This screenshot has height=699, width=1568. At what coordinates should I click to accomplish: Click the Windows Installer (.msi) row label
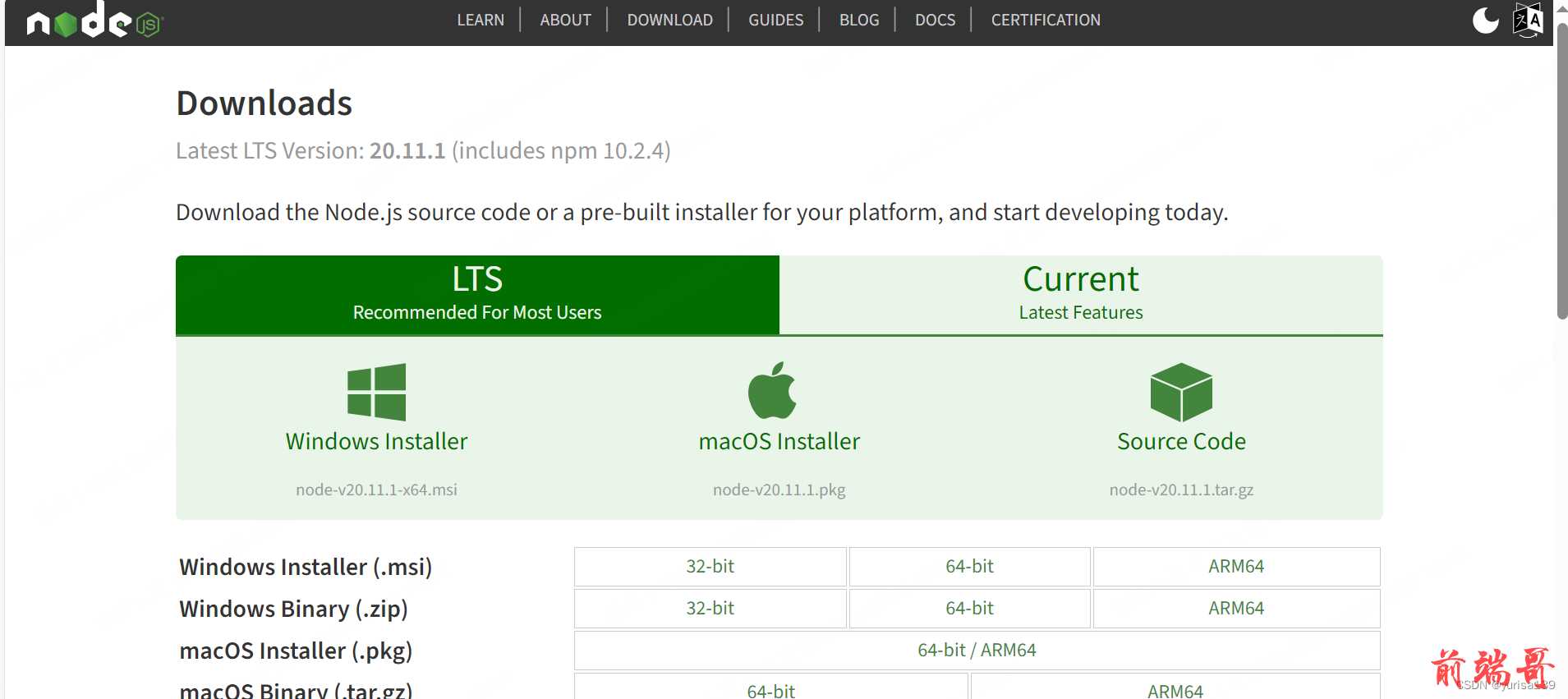(x=306, y=567)
